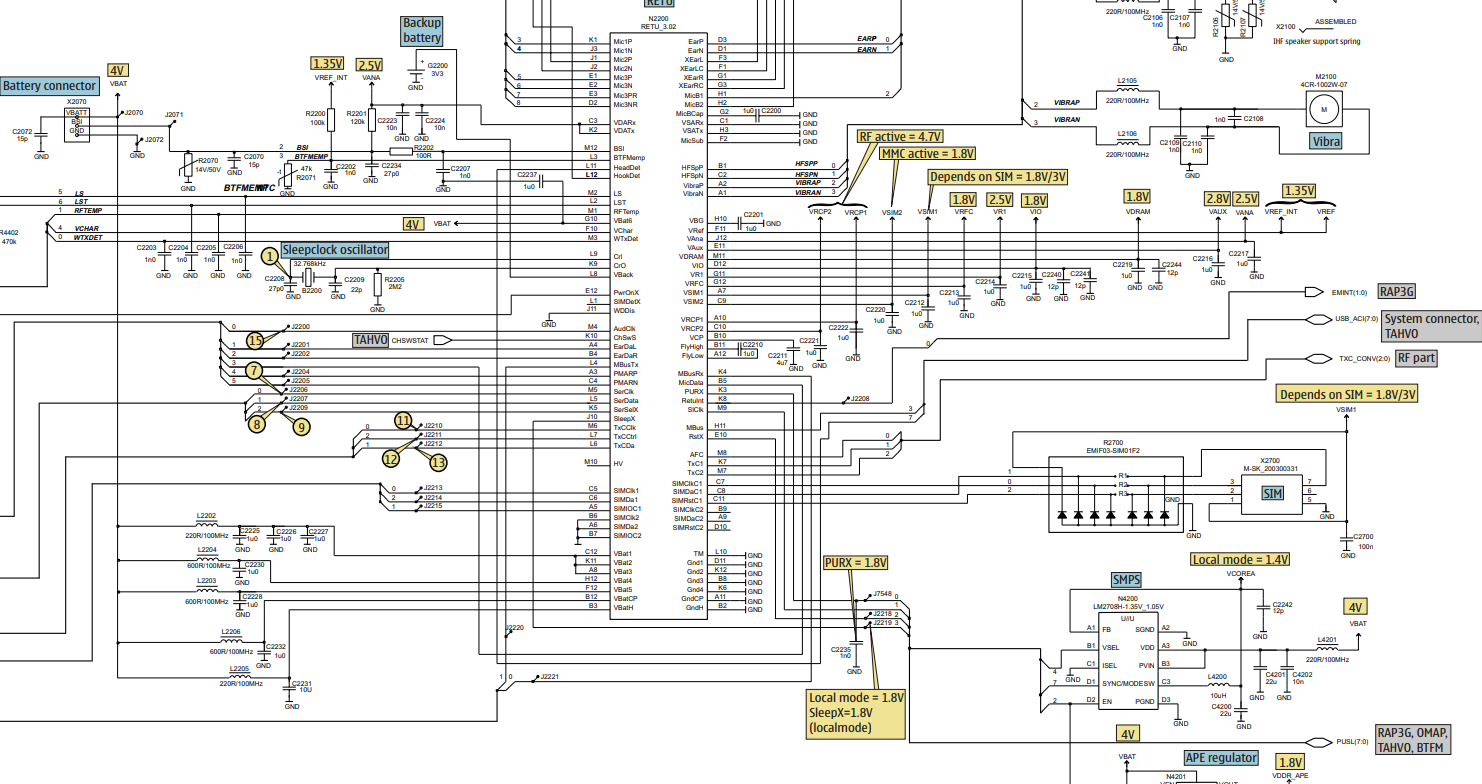Image resolution: width=1482 pixels, height=784 pixels.
Task: Click the yellow test point marker 7
Action: 255,370
